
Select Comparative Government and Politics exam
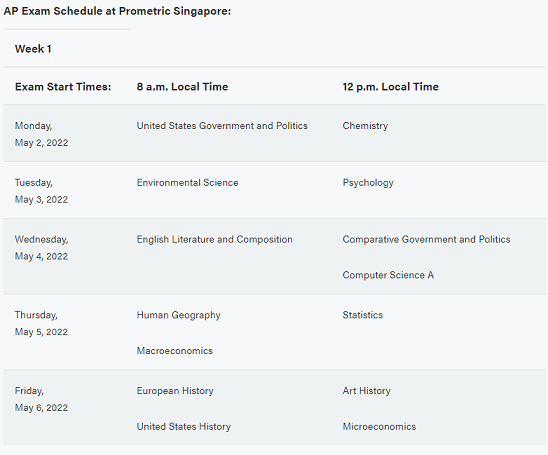426,239
